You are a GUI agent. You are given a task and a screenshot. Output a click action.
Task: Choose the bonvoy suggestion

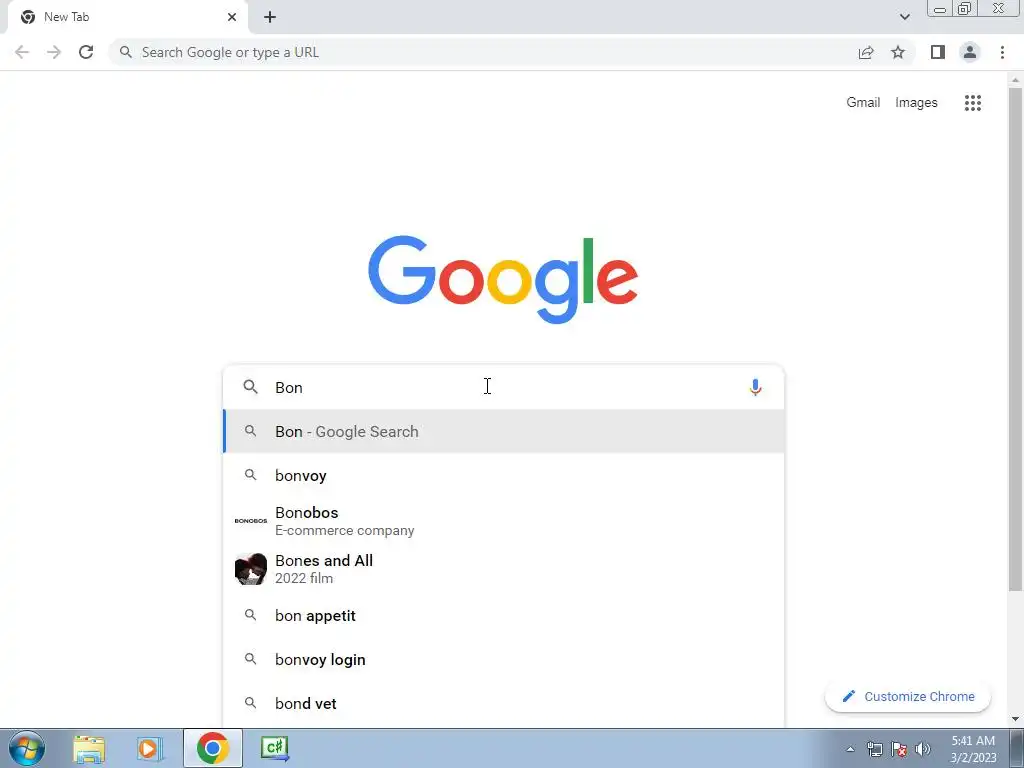(504, 475)
